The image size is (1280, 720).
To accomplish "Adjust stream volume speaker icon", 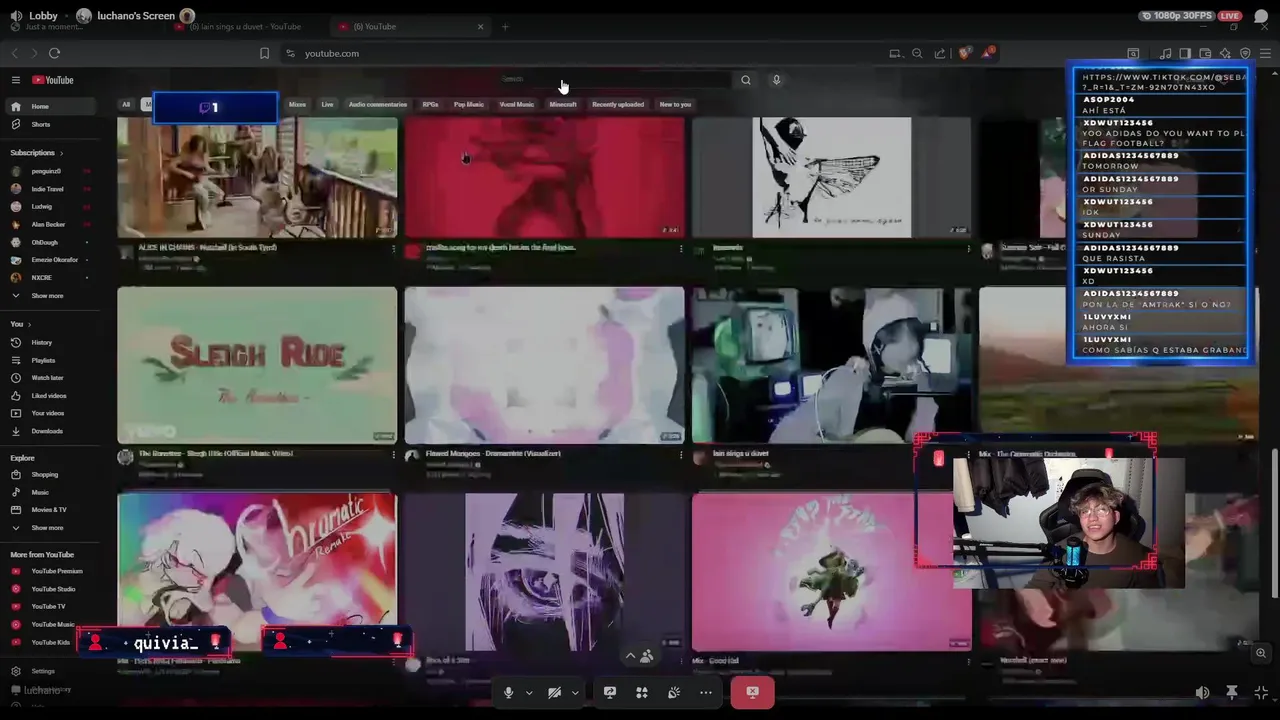I will 1202,692.
